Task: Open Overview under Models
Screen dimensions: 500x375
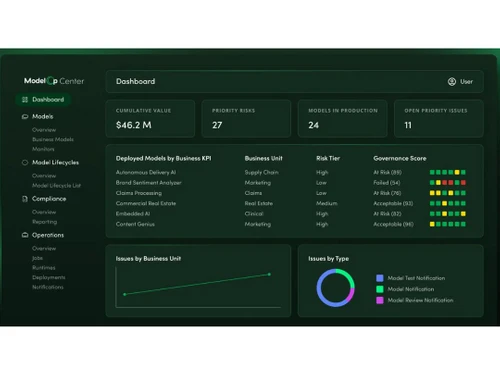Action: point(44,130)
